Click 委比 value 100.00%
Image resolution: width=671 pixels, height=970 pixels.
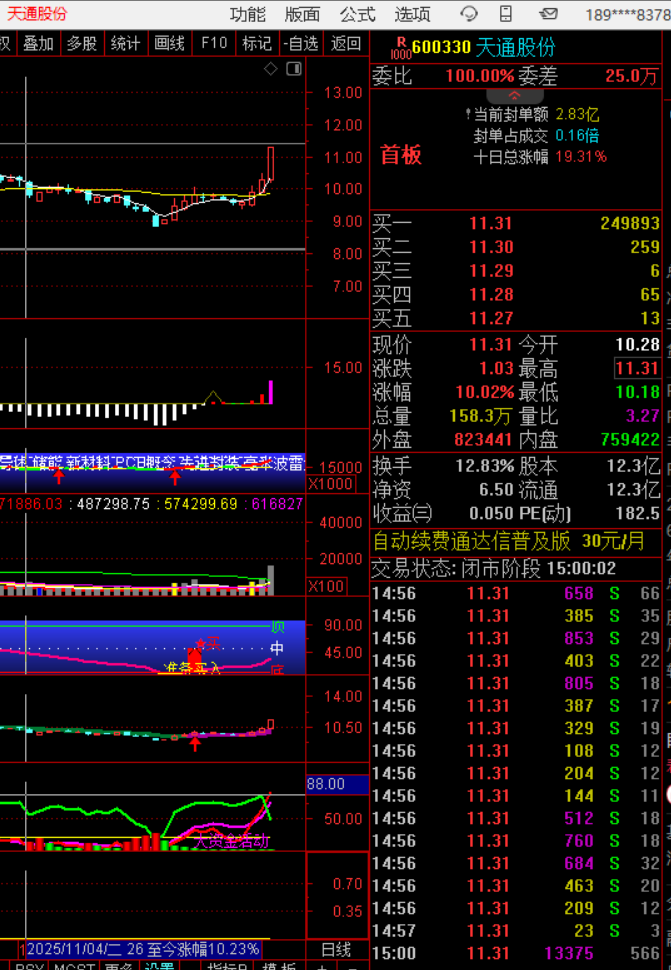[x=480, y=76]
